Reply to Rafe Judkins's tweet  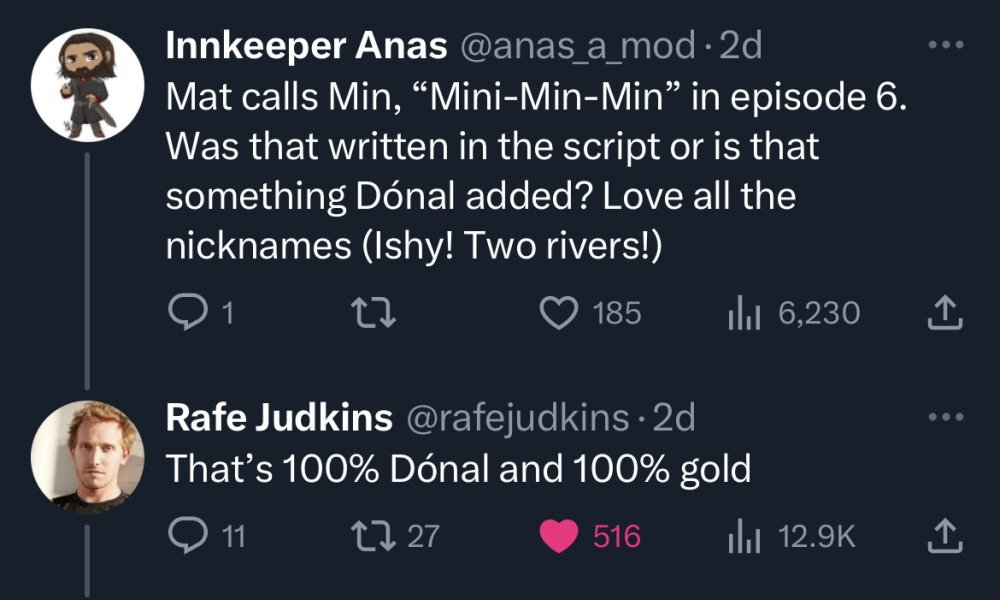(184, 537)
